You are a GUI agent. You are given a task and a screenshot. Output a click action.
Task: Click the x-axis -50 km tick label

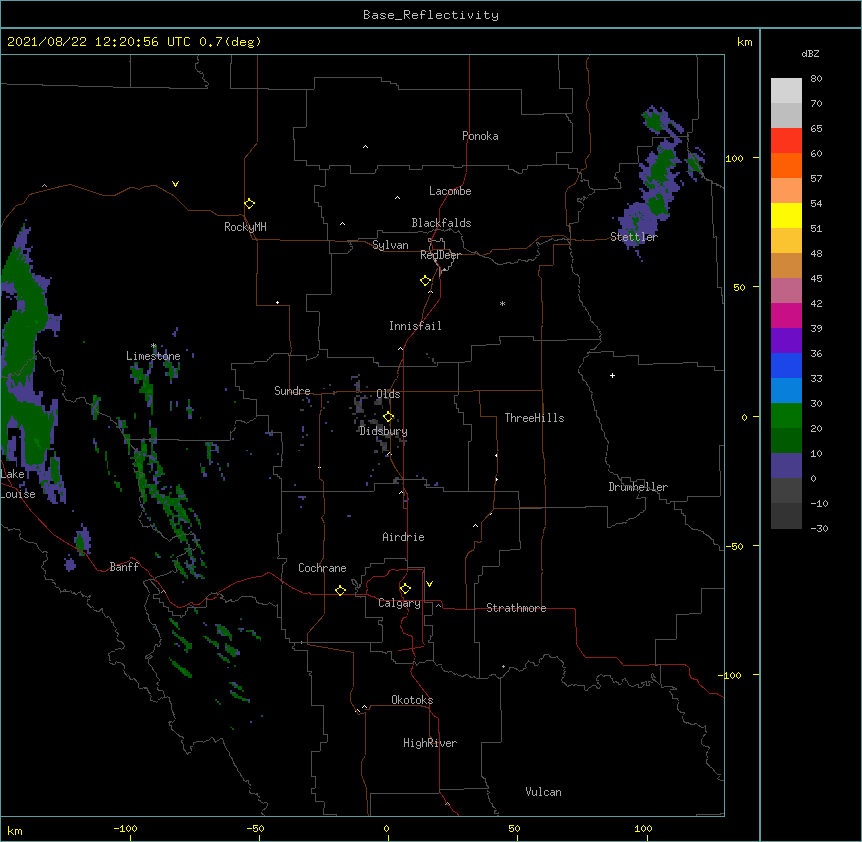pyautogui.click(x=256, y=828)
